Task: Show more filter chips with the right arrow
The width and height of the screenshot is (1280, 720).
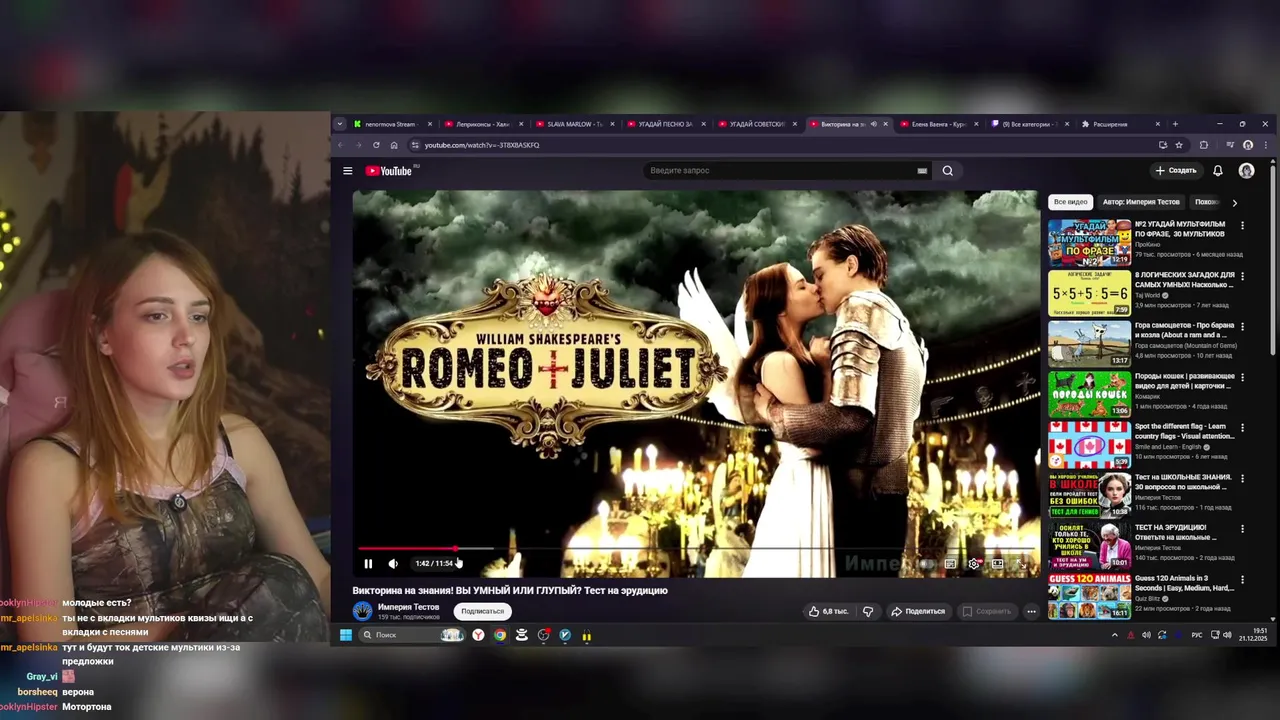Action: [x=1234, y=202]
